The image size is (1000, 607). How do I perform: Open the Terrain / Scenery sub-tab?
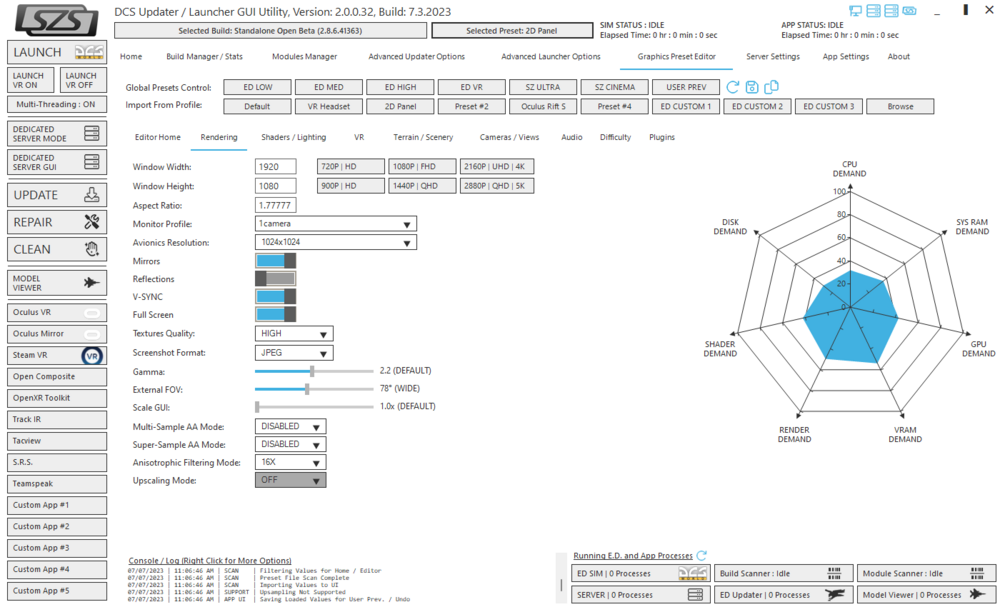click(423, 137)
